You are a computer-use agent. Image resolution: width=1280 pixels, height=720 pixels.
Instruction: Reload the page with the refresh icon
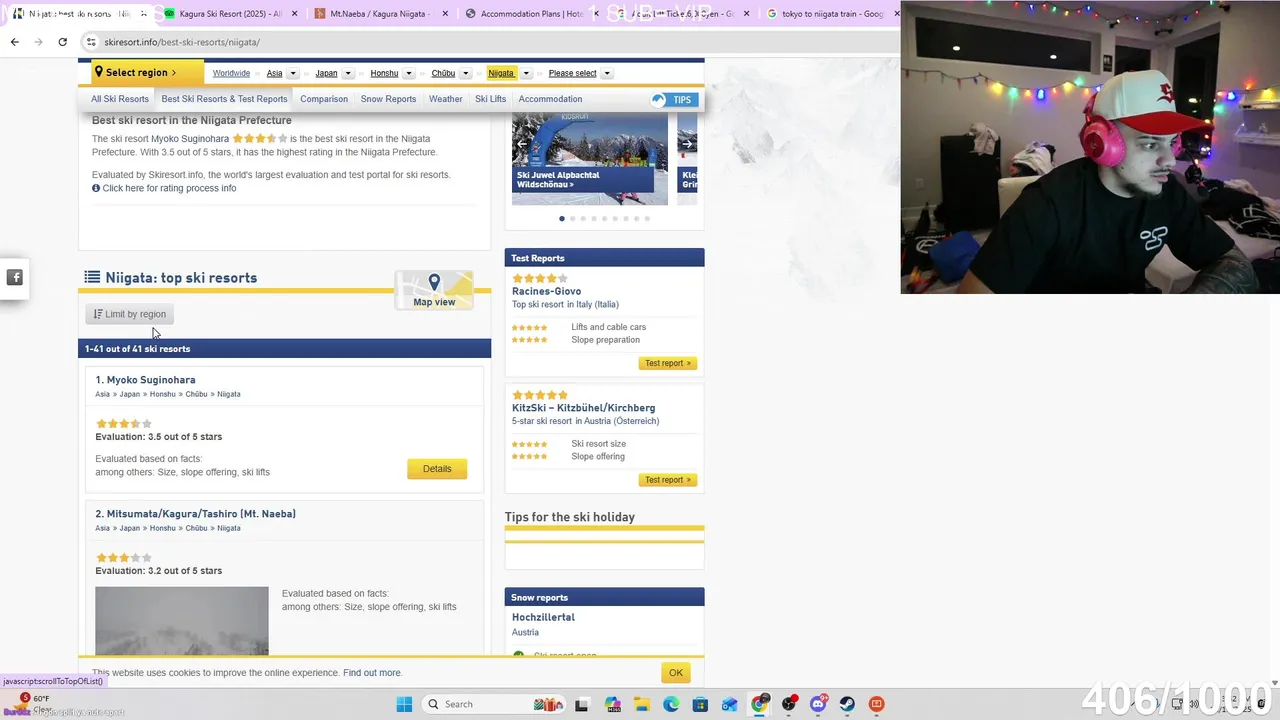(x=62, y=42)
